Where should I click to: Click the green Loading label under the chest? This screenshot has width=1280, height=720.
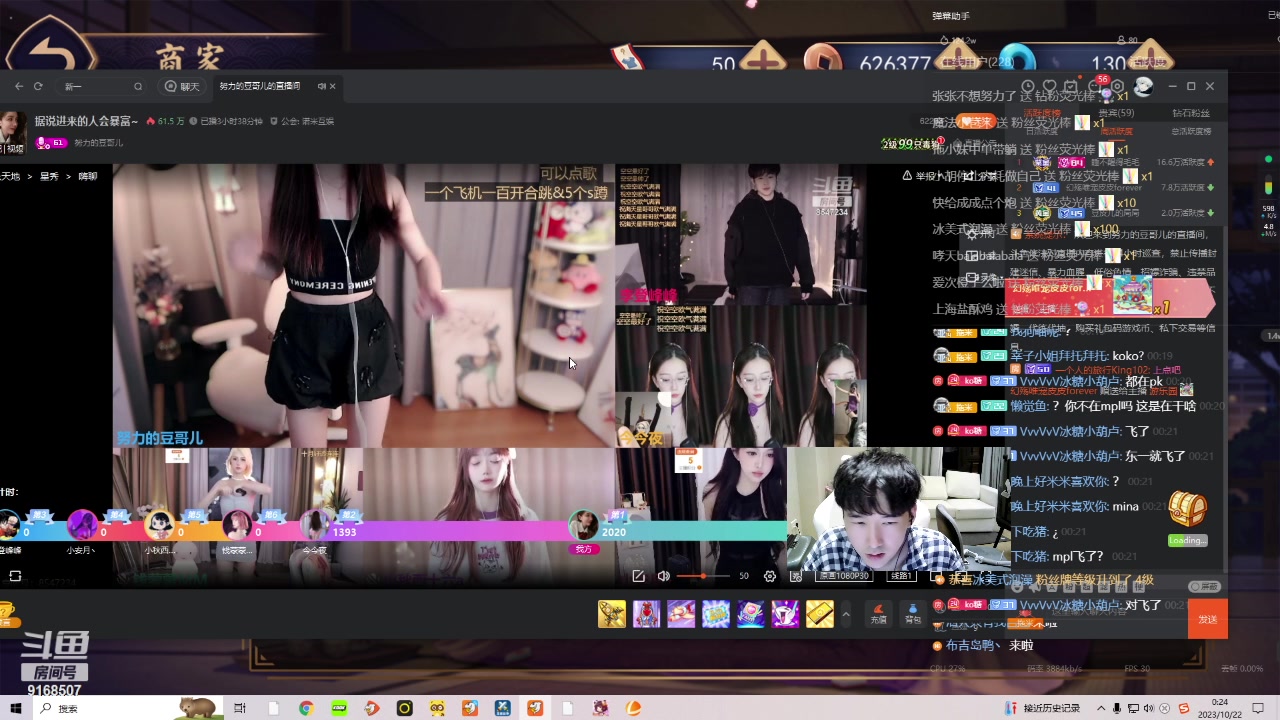point(1187,540)
